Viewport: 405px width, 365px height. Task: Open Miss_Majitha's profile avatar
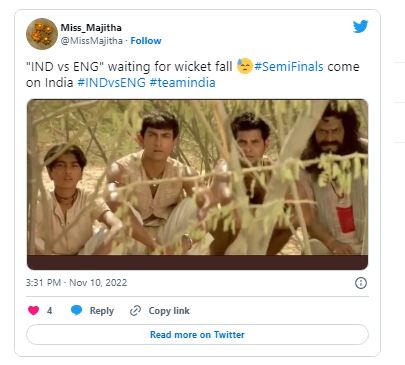42,34
